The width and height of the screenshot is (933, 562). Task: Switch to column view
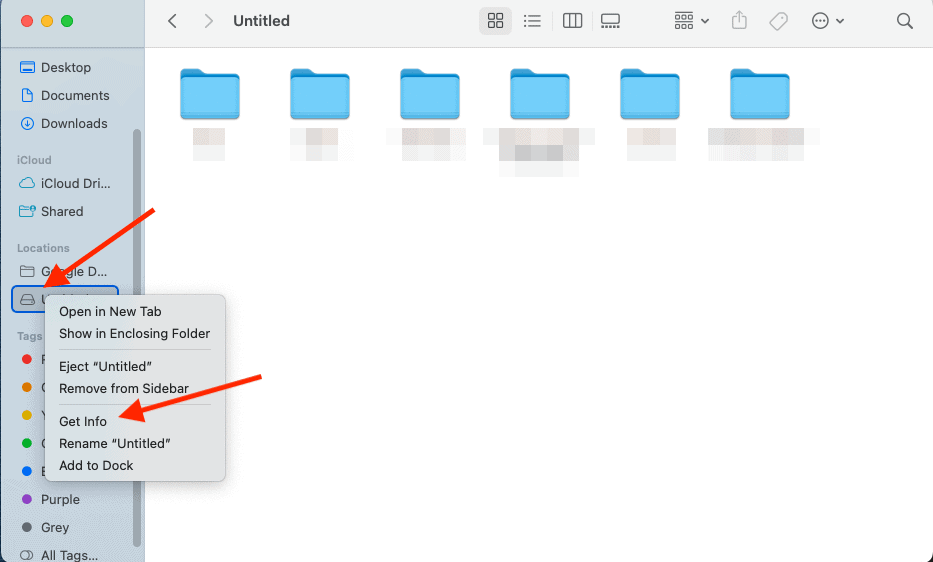pyautogui.click(x=572, y=21)
